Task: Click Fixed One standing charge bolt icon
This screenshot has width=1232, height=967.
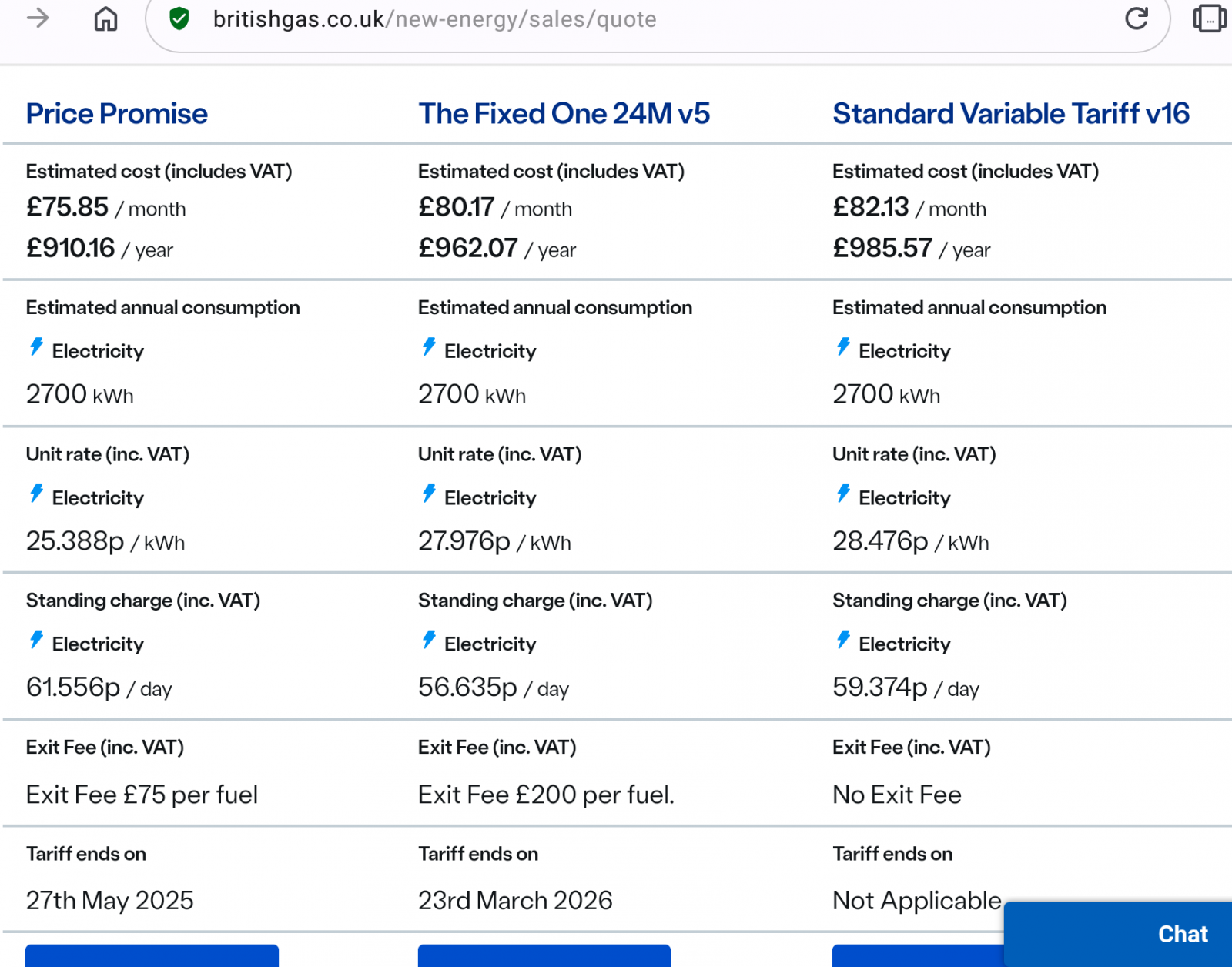Action: point(429,641)
